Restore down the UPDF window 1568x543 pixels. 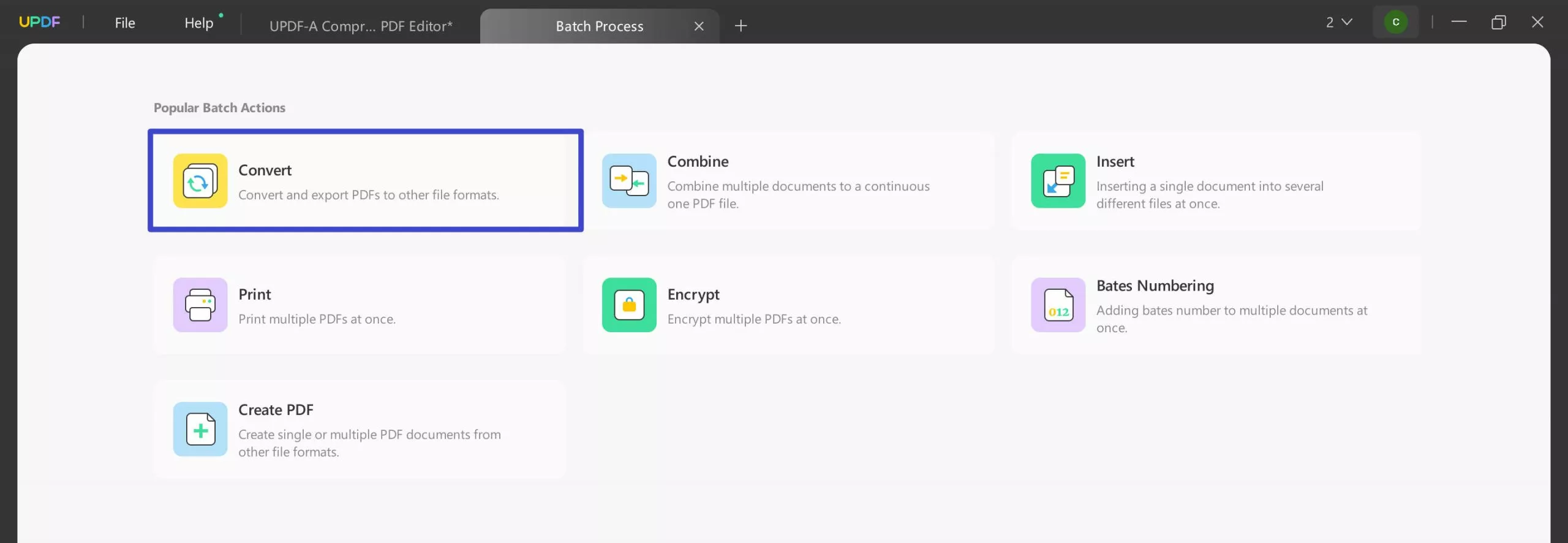point(1498,22)
